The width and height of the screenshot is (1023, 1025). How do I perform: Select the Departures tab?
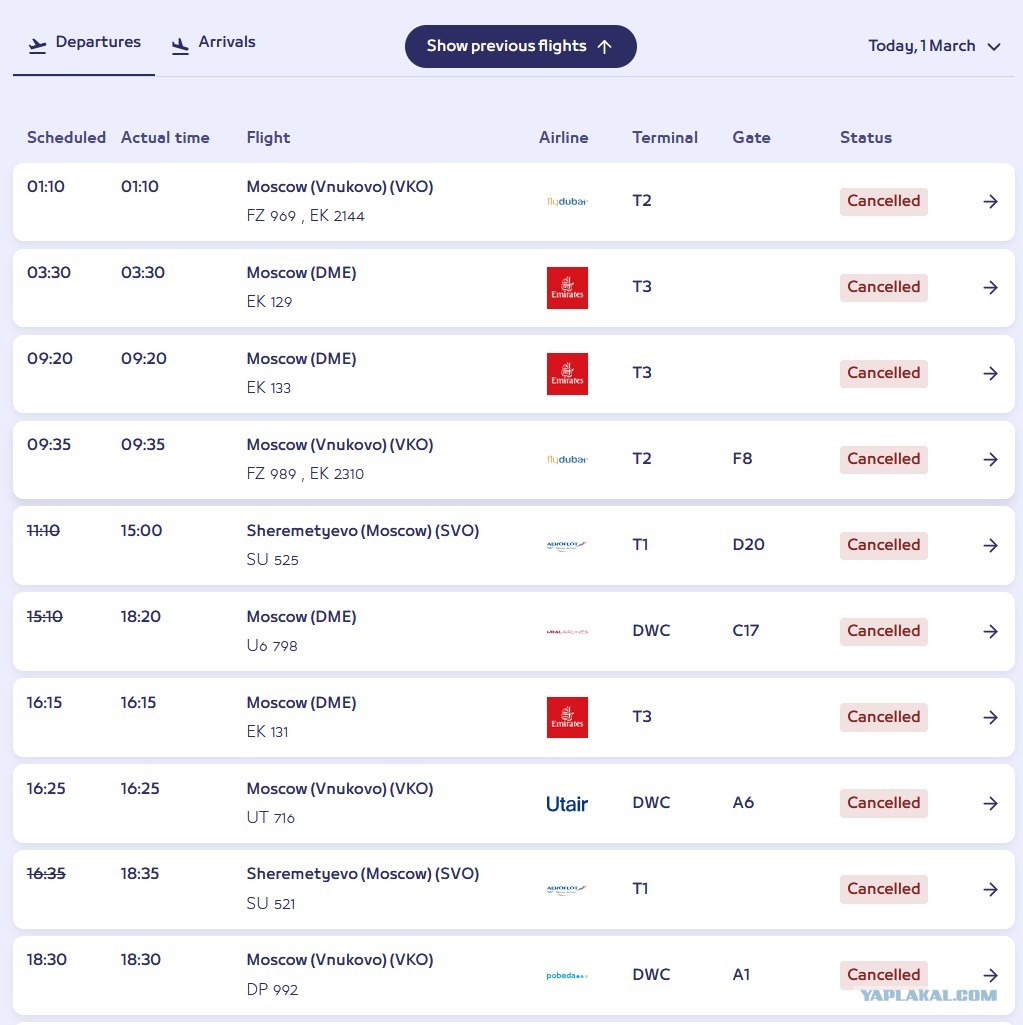pos(84,43)
